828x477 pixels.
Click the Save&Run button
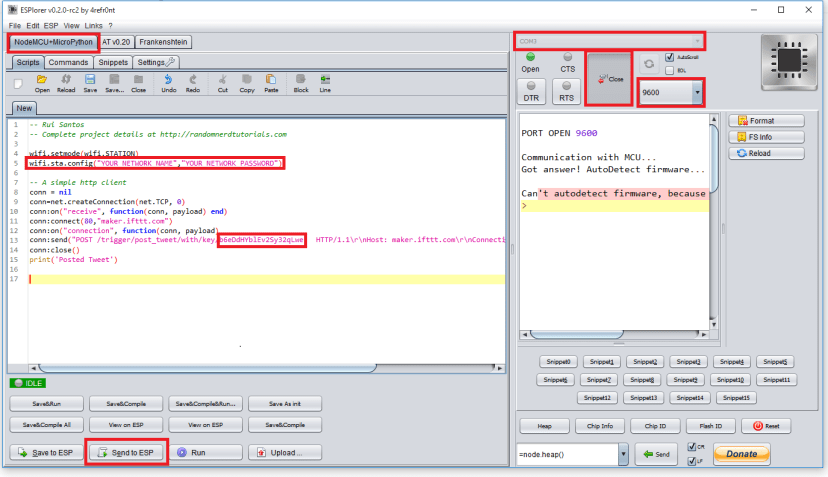pyautogui.click(x=46, y=404)
